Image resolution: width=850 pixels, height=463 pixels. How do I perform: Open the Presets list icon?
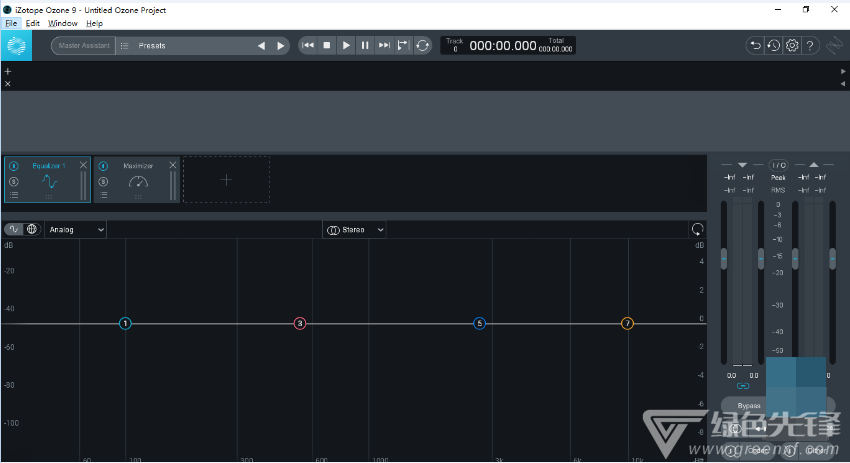coord(125,46)
